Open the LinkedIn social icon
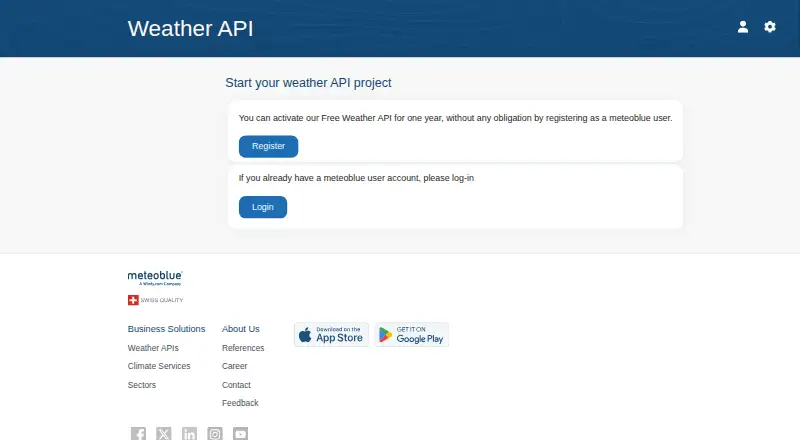Screen dimensions: 800x440 click(x=189, y=434)
